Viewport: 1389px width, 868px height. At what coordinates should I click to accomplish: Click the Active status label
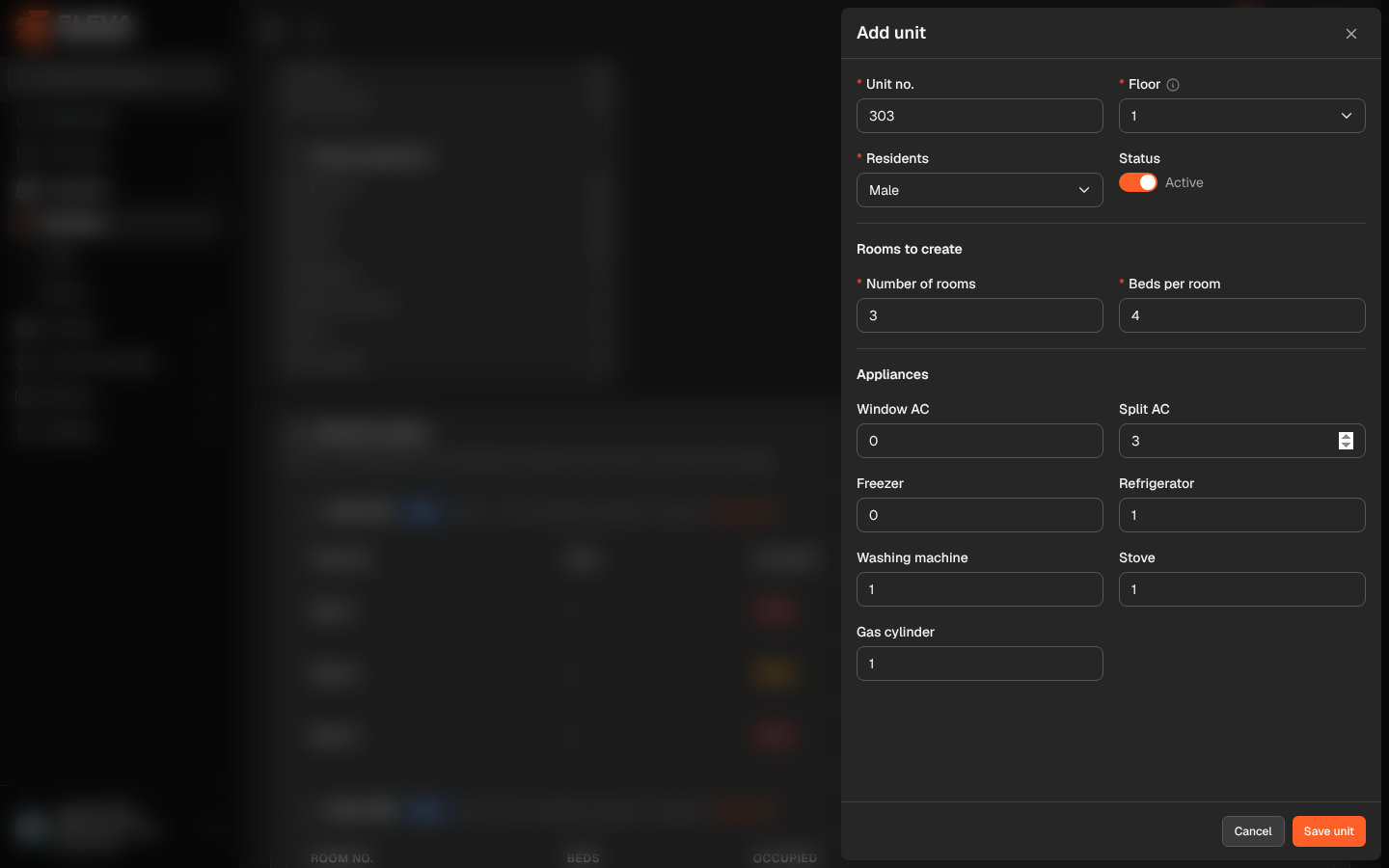coord(1184,182)
